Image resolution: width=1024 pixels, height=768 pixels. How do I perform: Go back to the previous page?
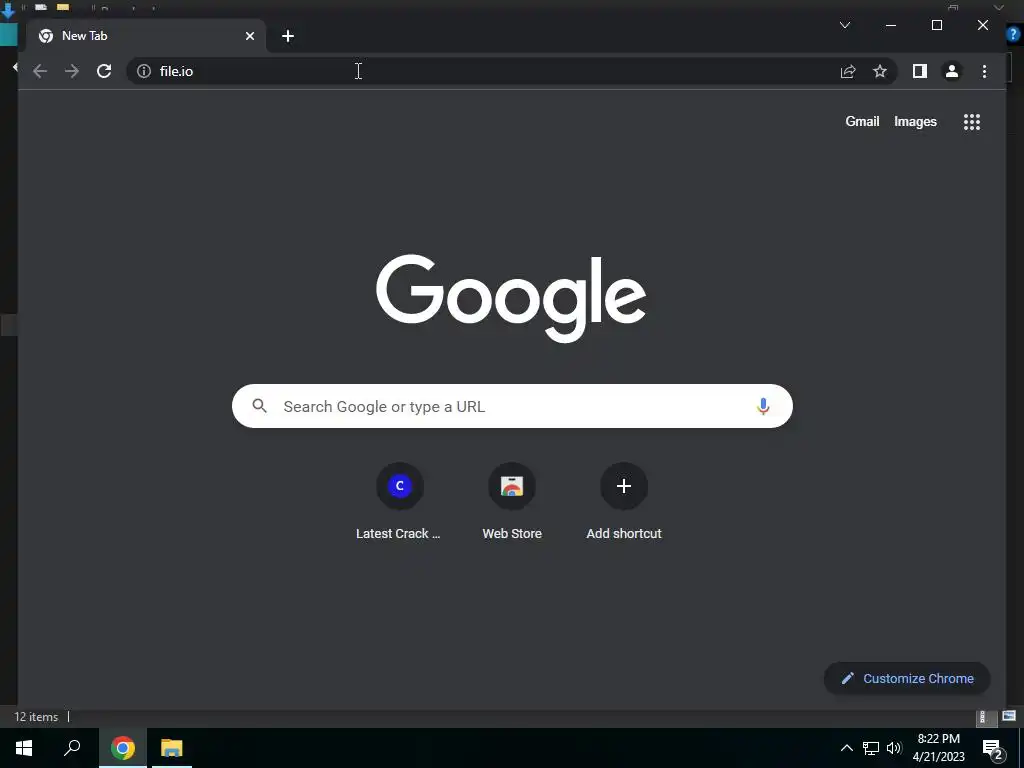coord(40,71)
